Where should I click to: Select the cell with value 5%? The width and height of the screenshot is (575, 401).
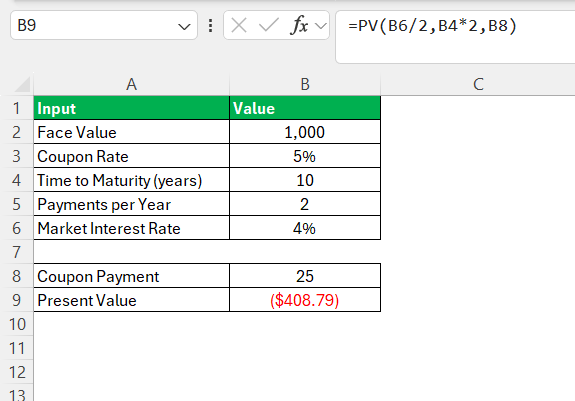(x=305, y=156)
